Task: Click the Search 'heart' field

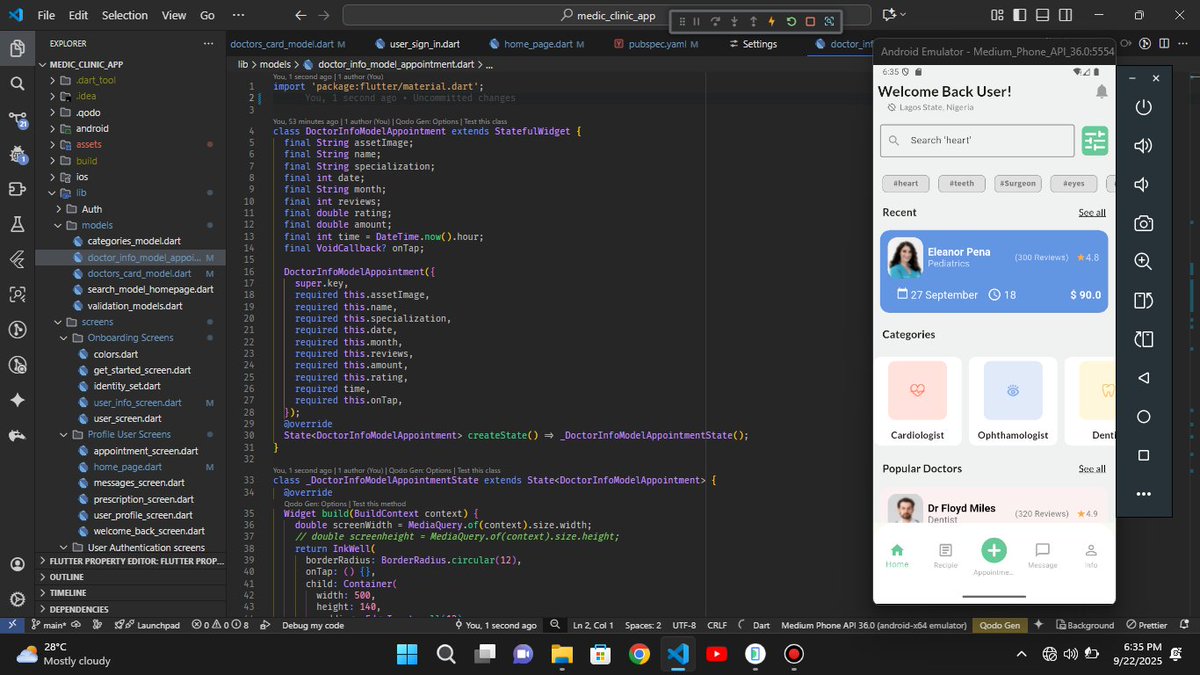Action: tap(977, 141)
